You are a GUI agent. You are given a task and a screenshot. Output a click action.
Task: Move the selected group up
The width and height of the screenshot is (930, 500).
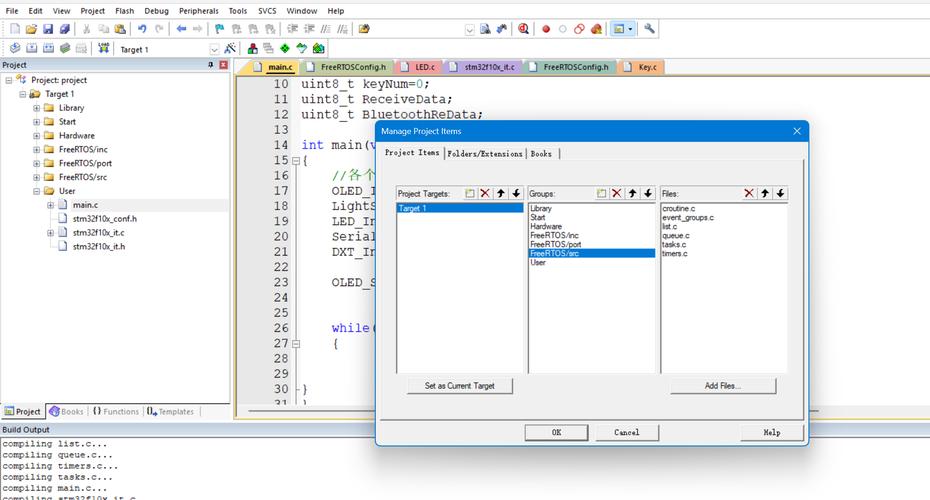tap(632, 193)
